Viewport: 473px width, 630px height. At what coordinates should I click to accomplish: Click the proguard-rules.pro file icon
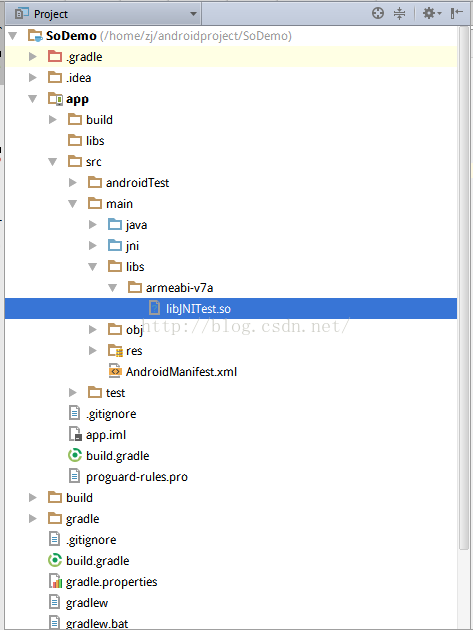pyautogui.click(x=74, y=476)
